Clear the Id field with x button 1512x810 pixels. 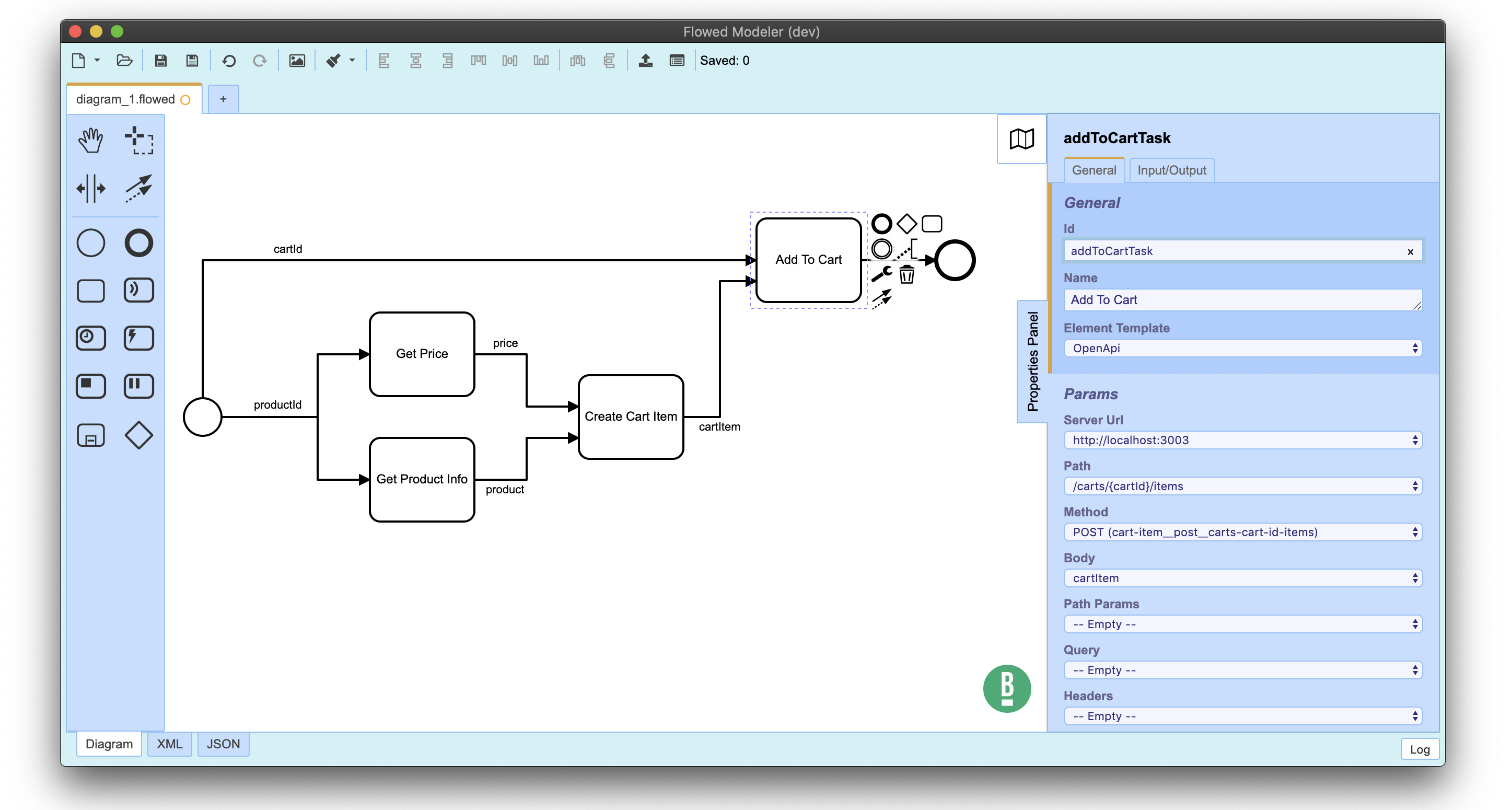click(x=1410, y=252)
